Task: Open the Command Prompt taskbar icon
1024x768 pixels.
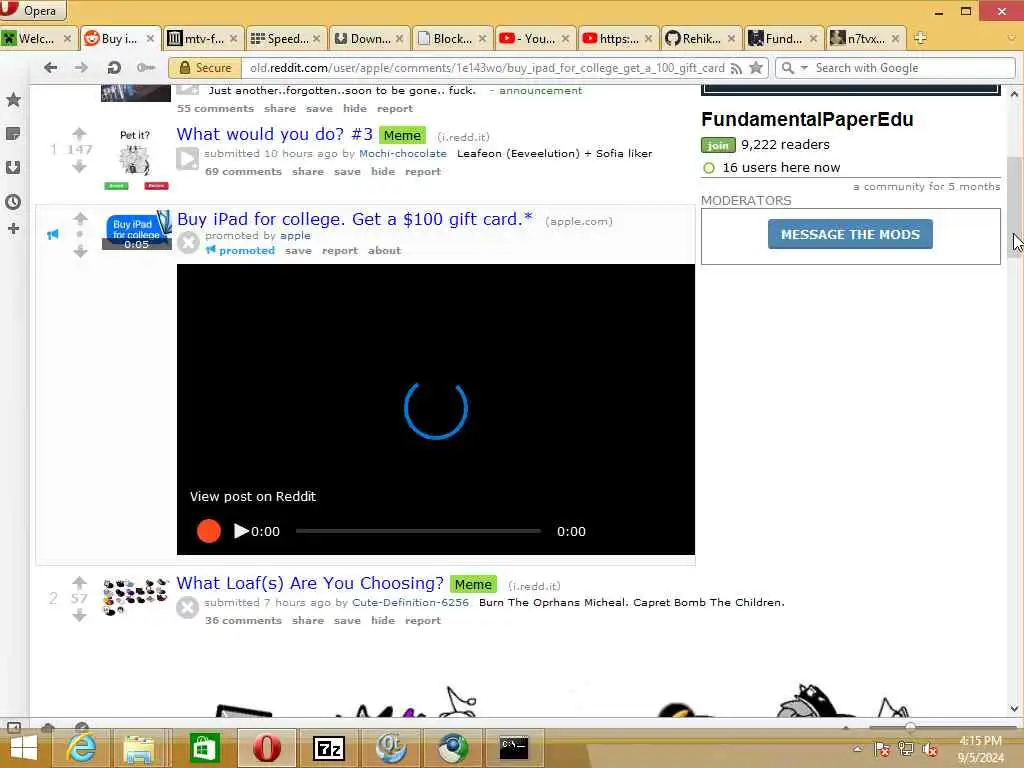Action: point(514,747)
